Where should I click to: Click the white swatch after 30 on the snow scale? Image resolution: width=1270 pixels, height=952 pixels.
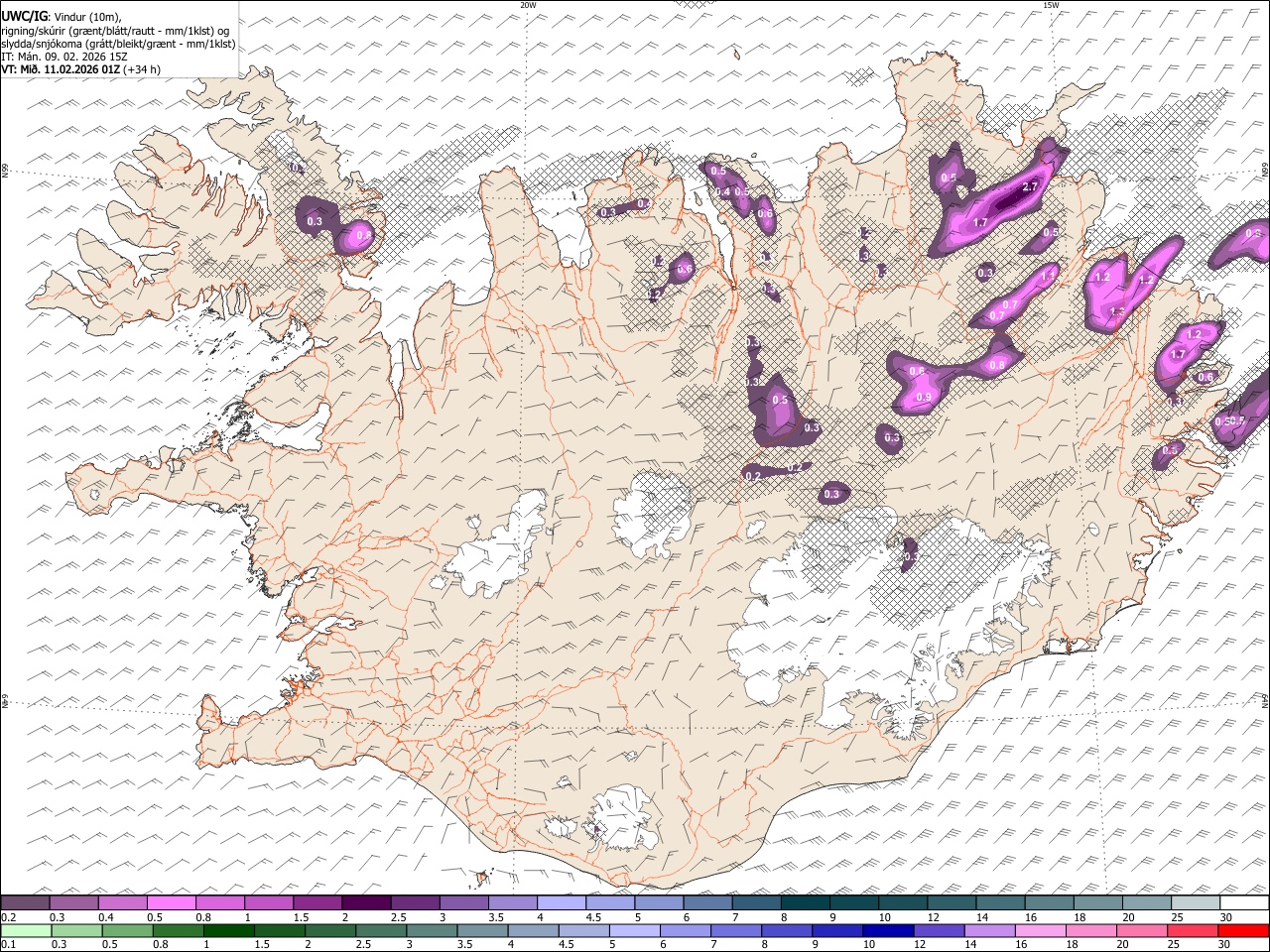pyautogui.click(x=1245, y=902)
